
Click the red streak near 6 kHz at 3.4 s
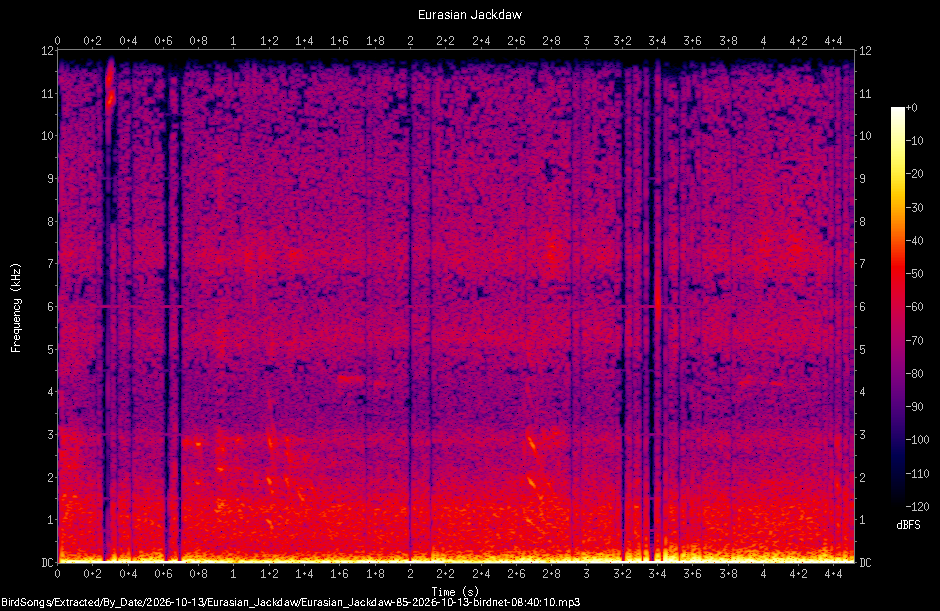[658, 300]
